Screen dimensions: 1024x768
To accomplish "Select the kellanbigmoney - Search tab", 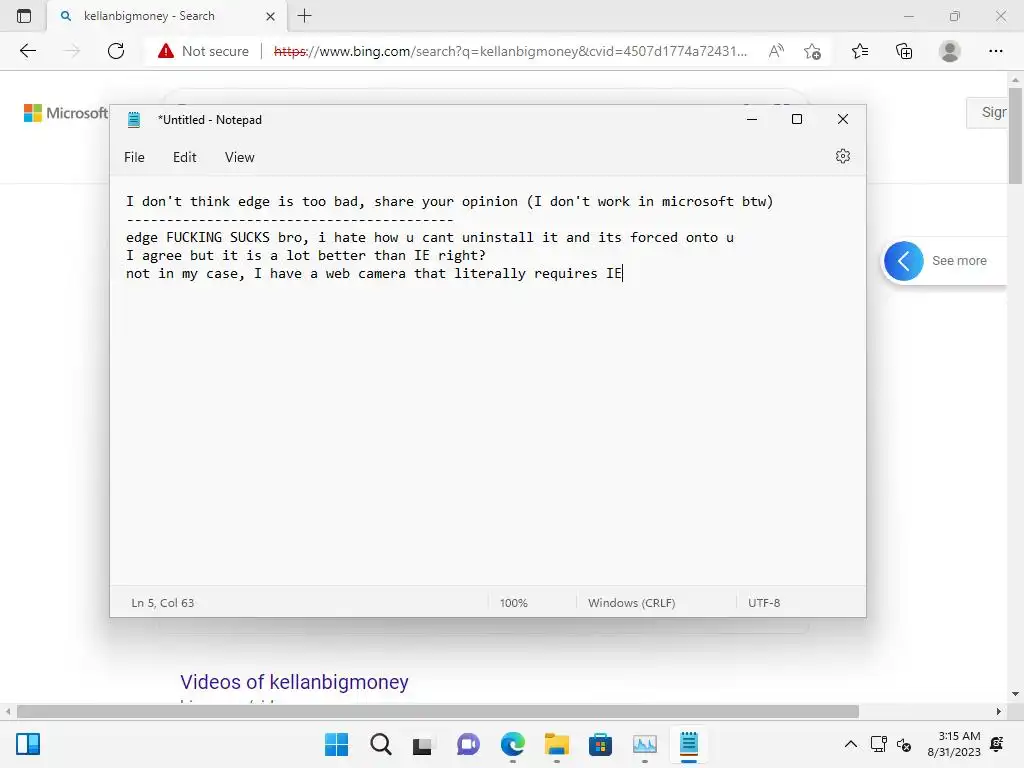I will click(x=167, y=16).
